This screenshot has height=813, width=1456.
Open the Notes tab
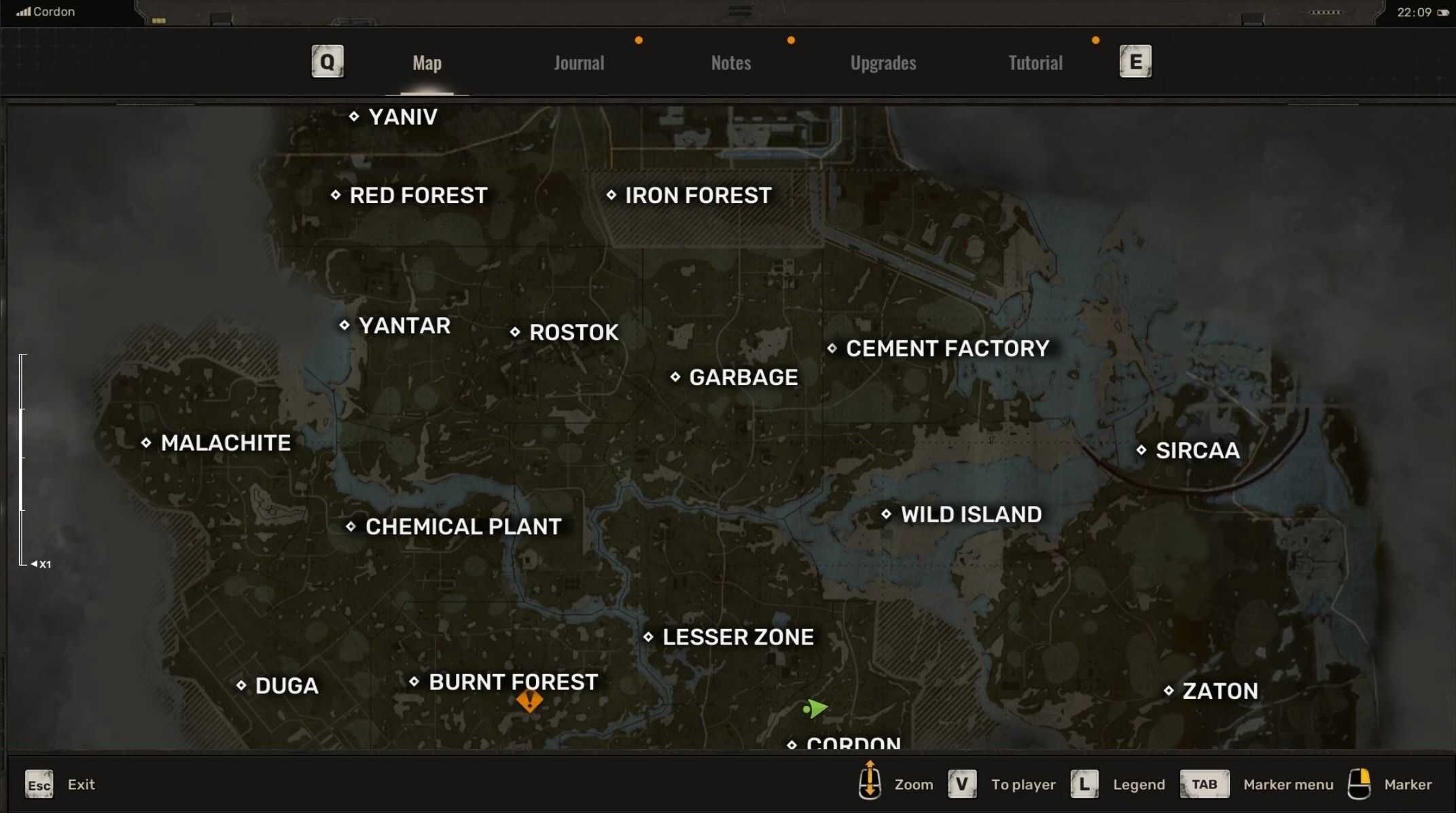[x=731, y=63]
